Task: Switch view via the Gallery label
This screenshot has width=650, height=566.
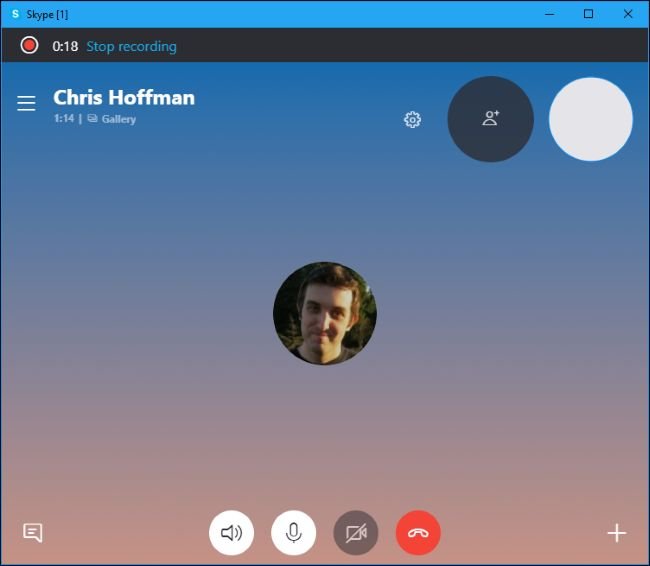Action: coord(118,119)
